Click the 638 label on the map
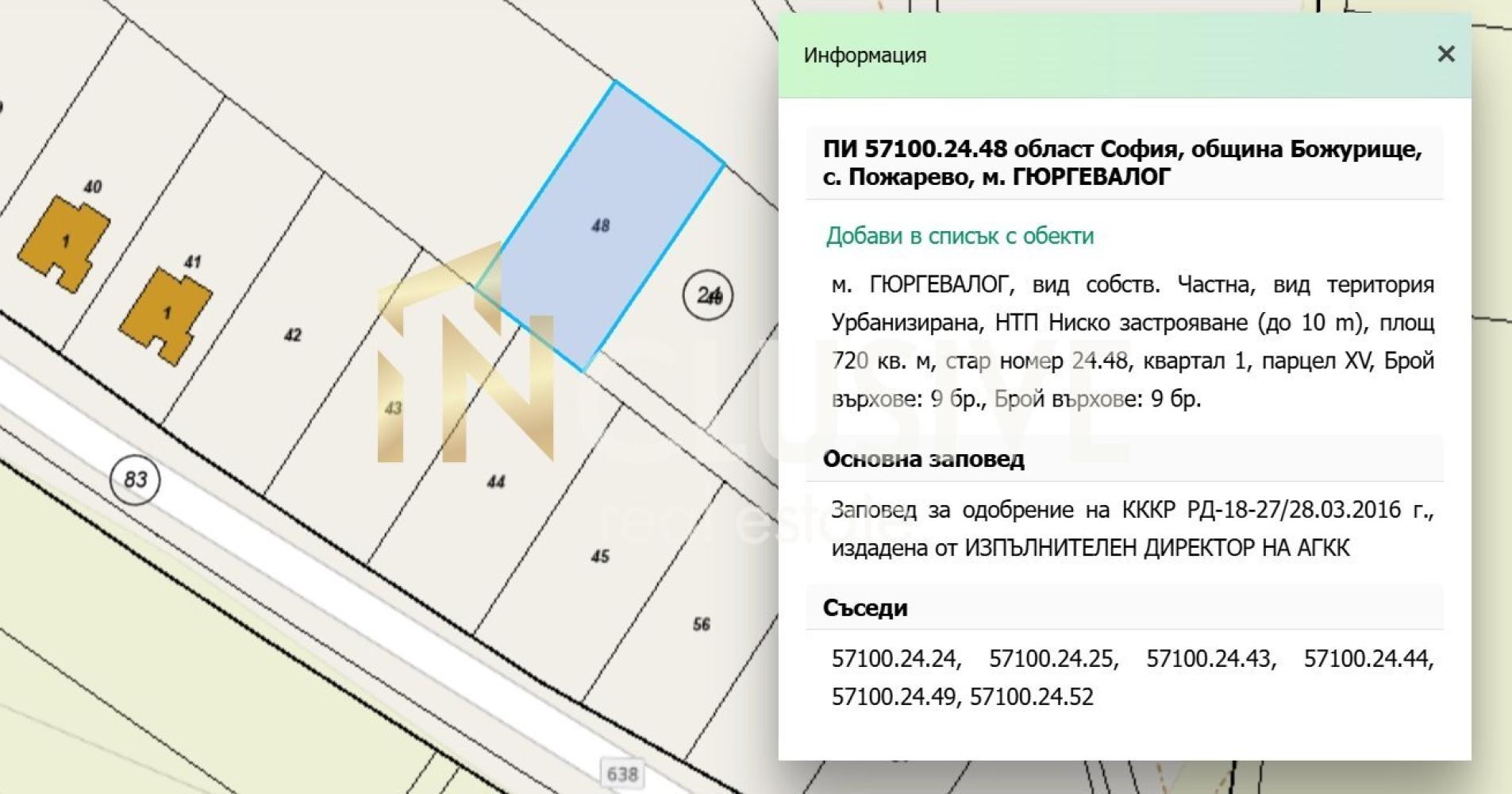Viewport: 1512px width, 794px height. pyautogui.click(x=622, y=773)
